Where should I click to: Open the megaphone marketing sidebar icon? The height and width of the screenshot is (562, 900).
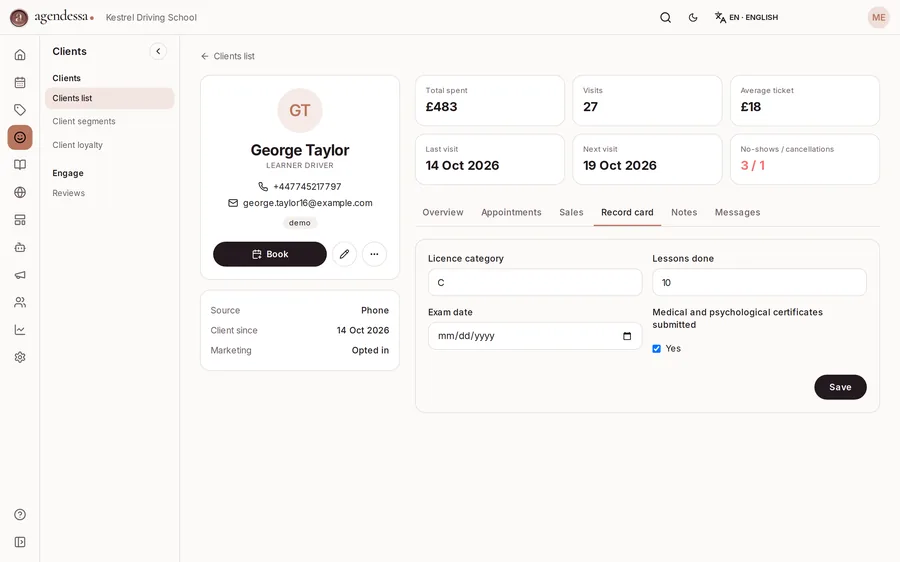(x=20, y=275)
